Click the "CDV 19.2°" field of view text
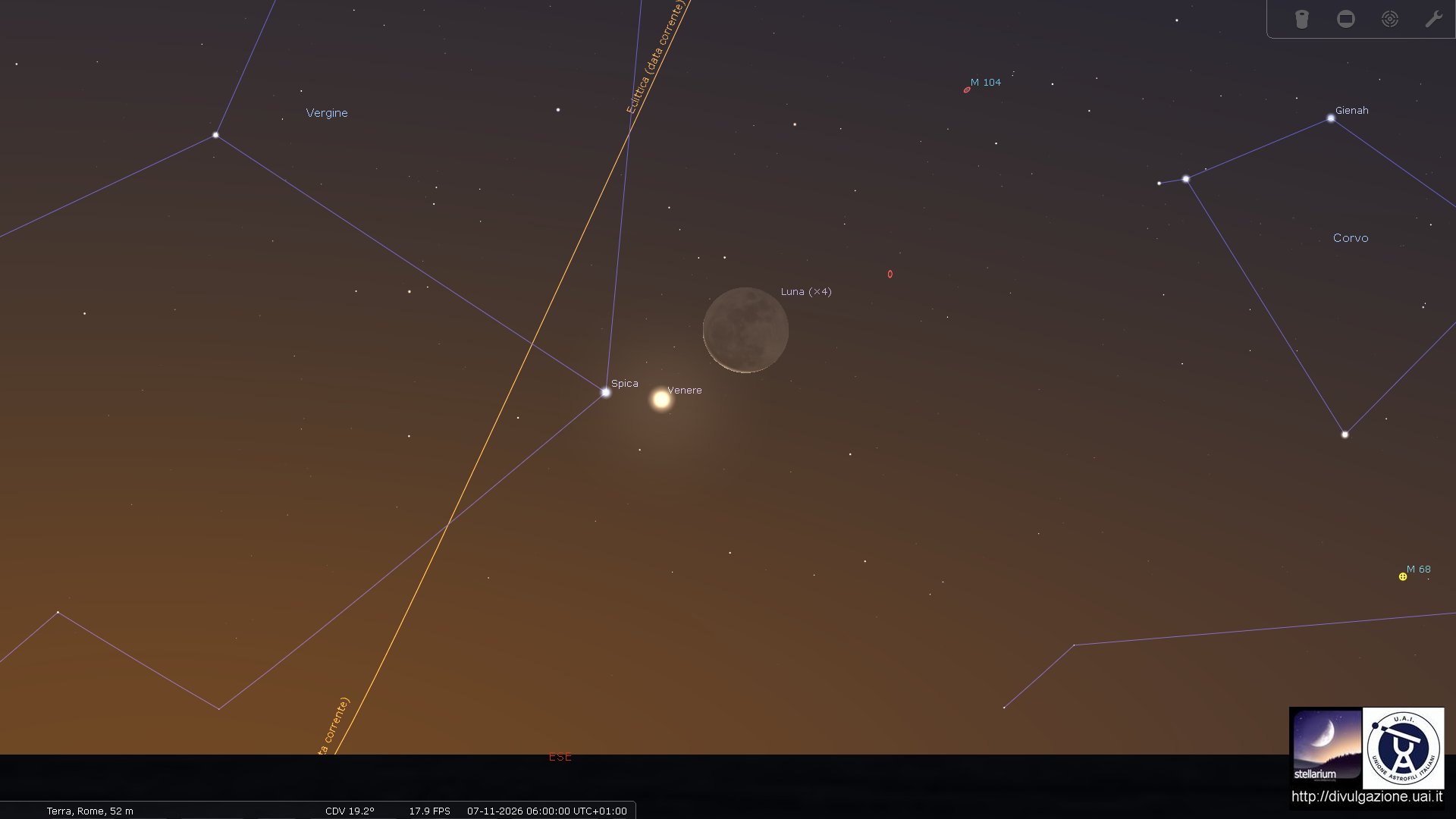The width and height of the screenshot is (1456, 819). [350, 811]
